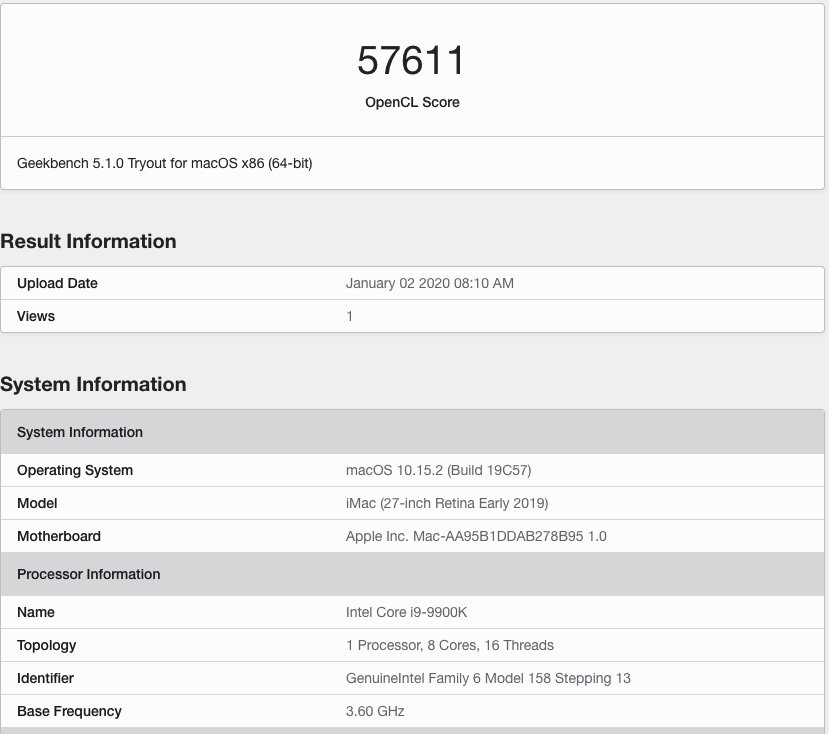829x734 pixels.
Task: Select the Views count value 1
Action: coord(349,316)
